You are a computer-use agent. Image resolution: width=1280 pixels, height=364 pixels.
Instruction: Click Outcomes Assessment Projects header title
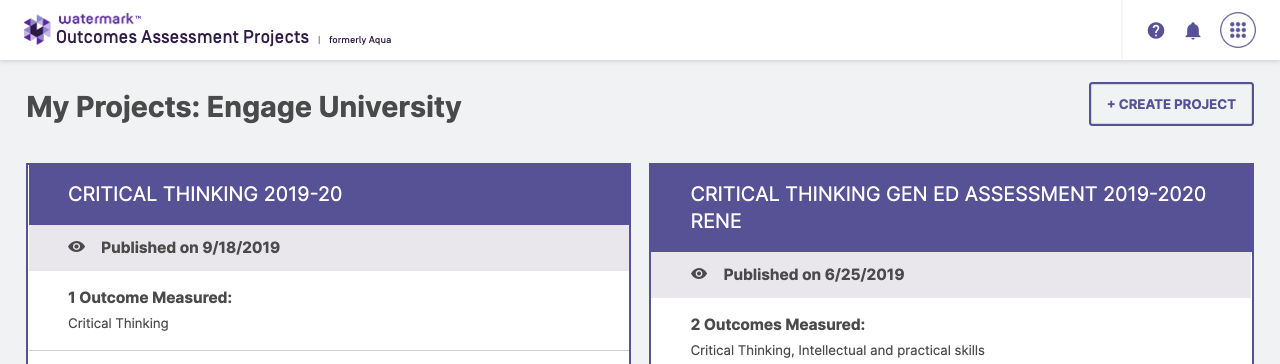[x=182, y=37]
